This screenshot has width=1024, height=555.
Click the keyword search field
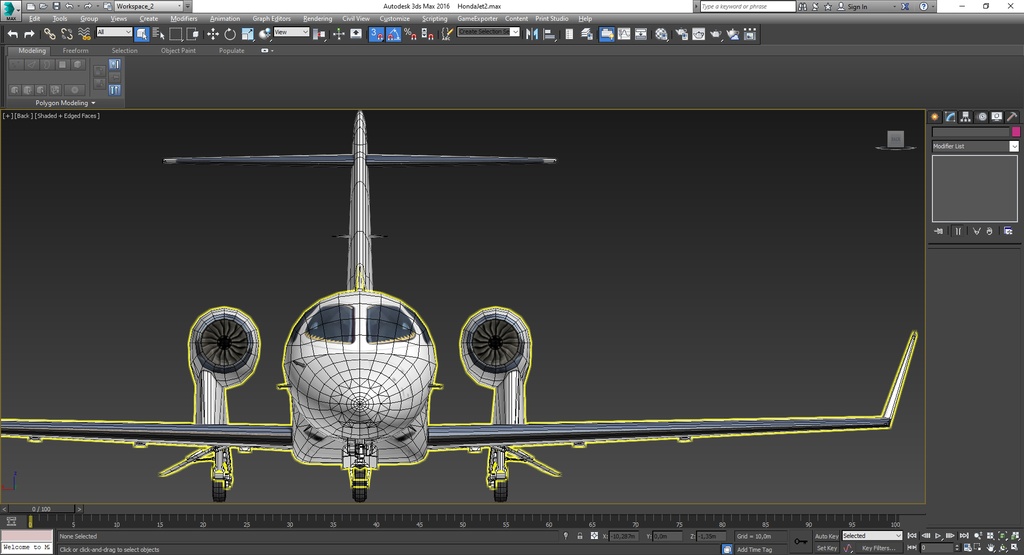[x=748, y=7]
